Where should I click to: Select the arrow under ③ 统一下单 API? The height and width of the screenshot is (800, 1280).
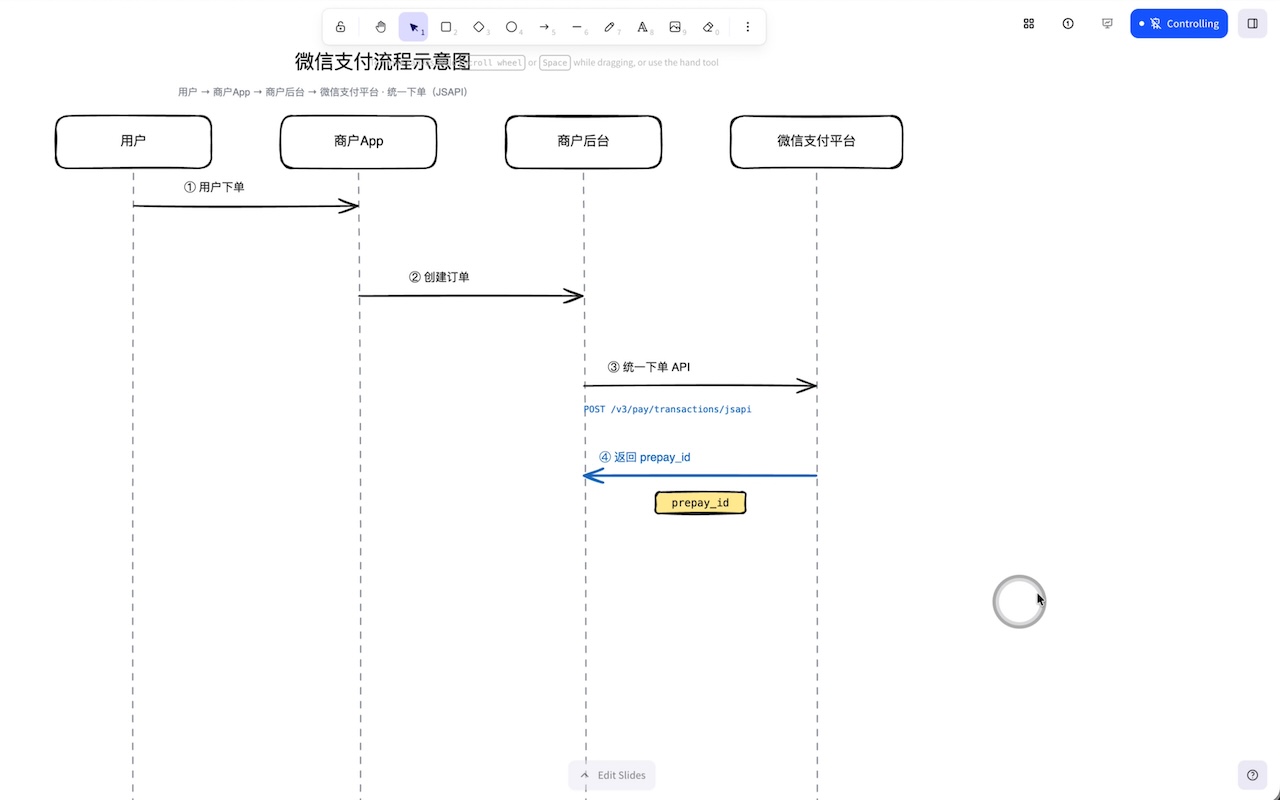click(700, 385)
